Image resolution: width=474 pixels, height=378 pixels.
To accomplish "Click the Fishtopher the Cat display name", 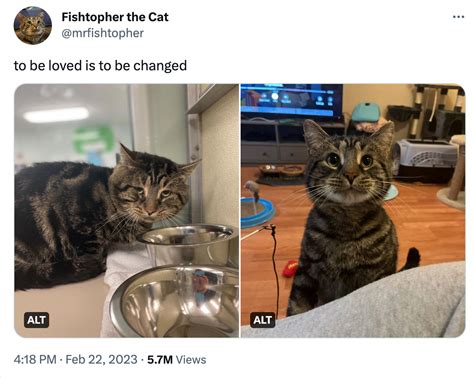I will [x=115, y=17].
